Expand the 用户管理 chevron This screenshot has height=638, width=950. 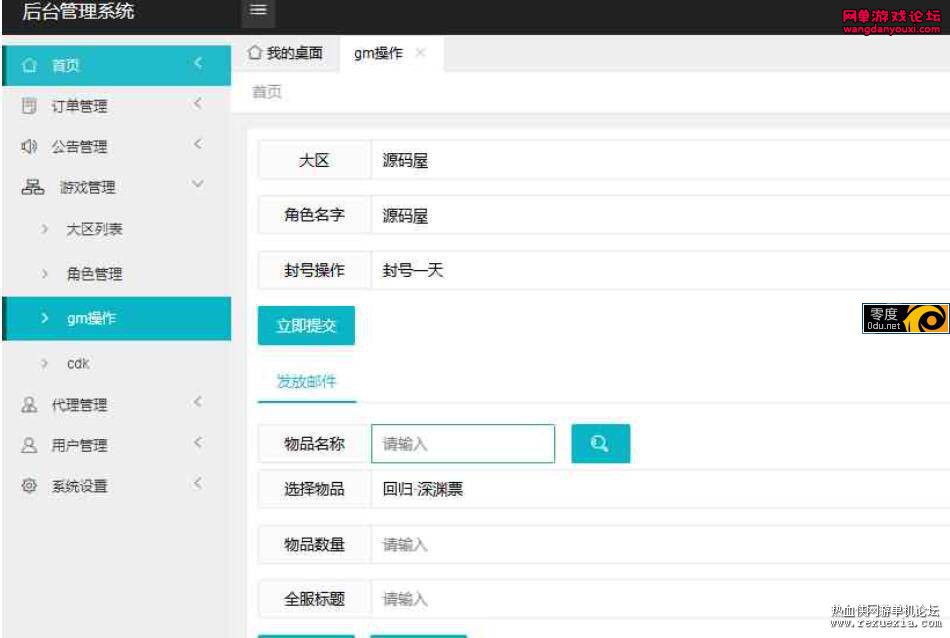pyautogui.click(x=198, y=442)
